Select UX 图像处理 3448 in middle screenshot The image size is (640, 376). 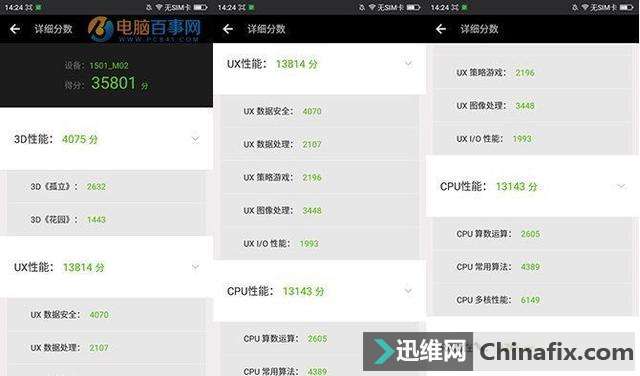(320, 211)
